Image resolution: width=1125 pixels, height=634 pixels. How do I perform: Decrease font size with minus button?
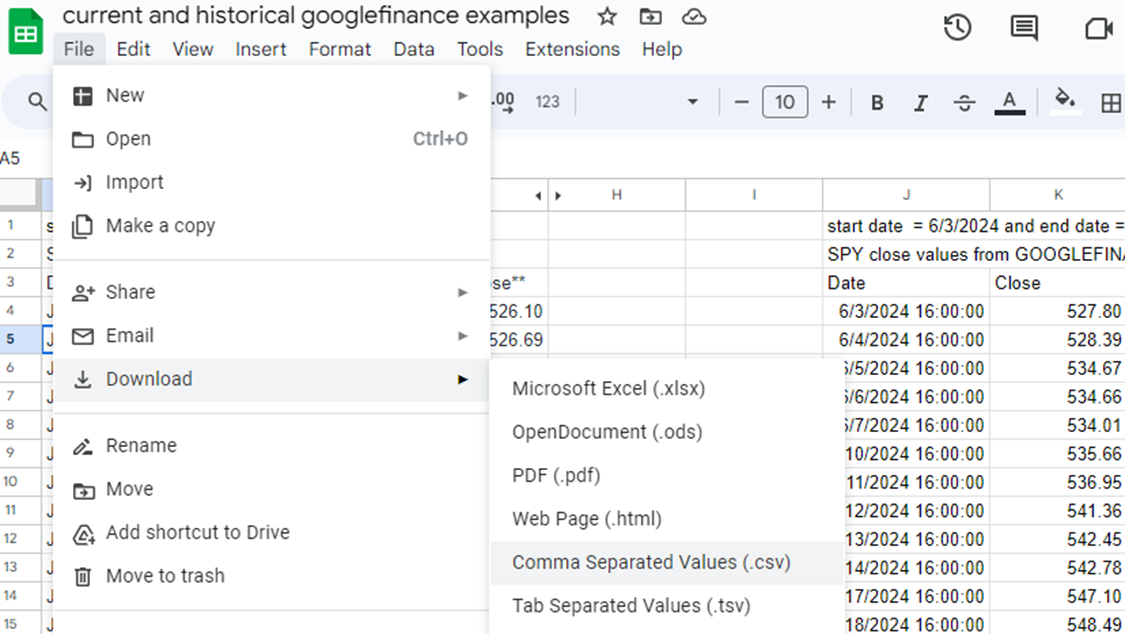pyautogui.click(x=741, y=103)
